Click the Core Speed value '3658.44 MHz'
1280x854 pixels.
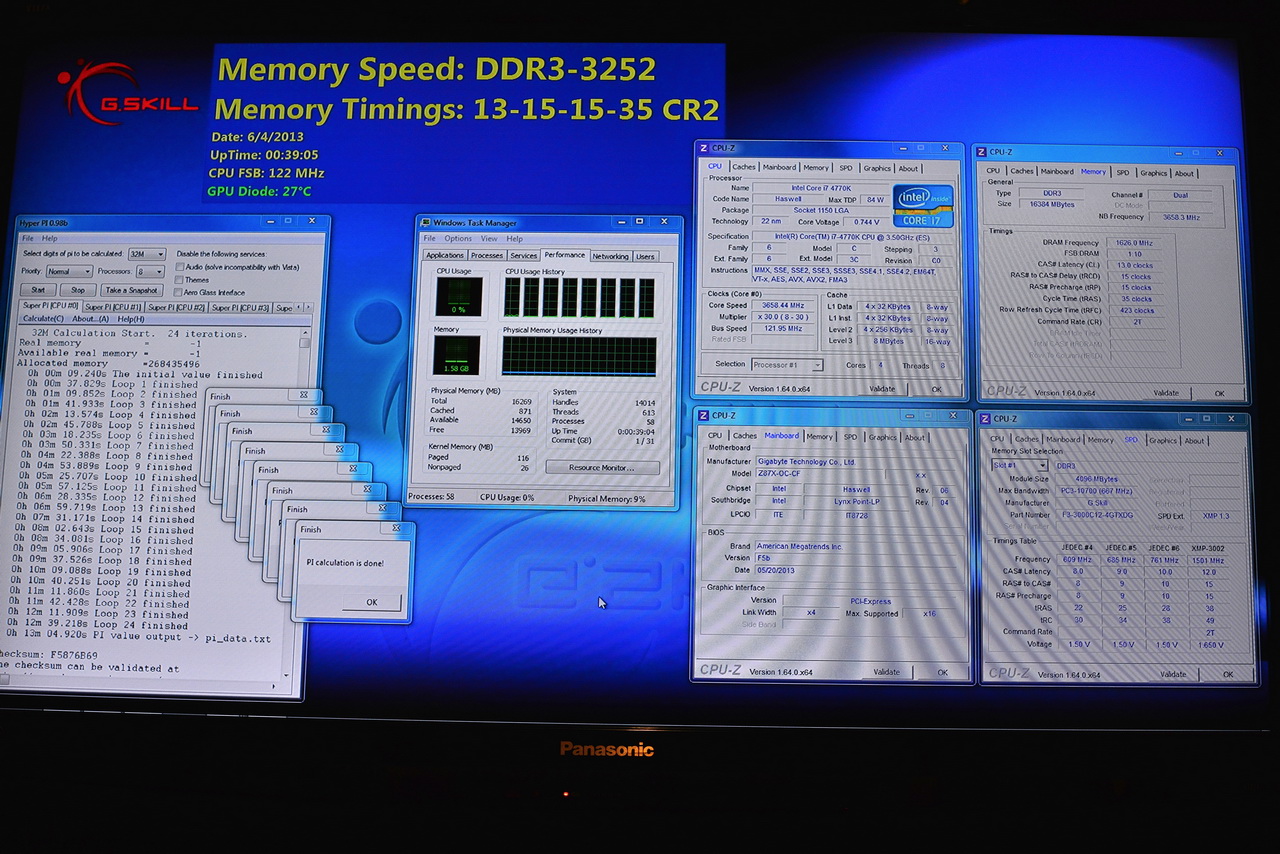tap(785, 305)
